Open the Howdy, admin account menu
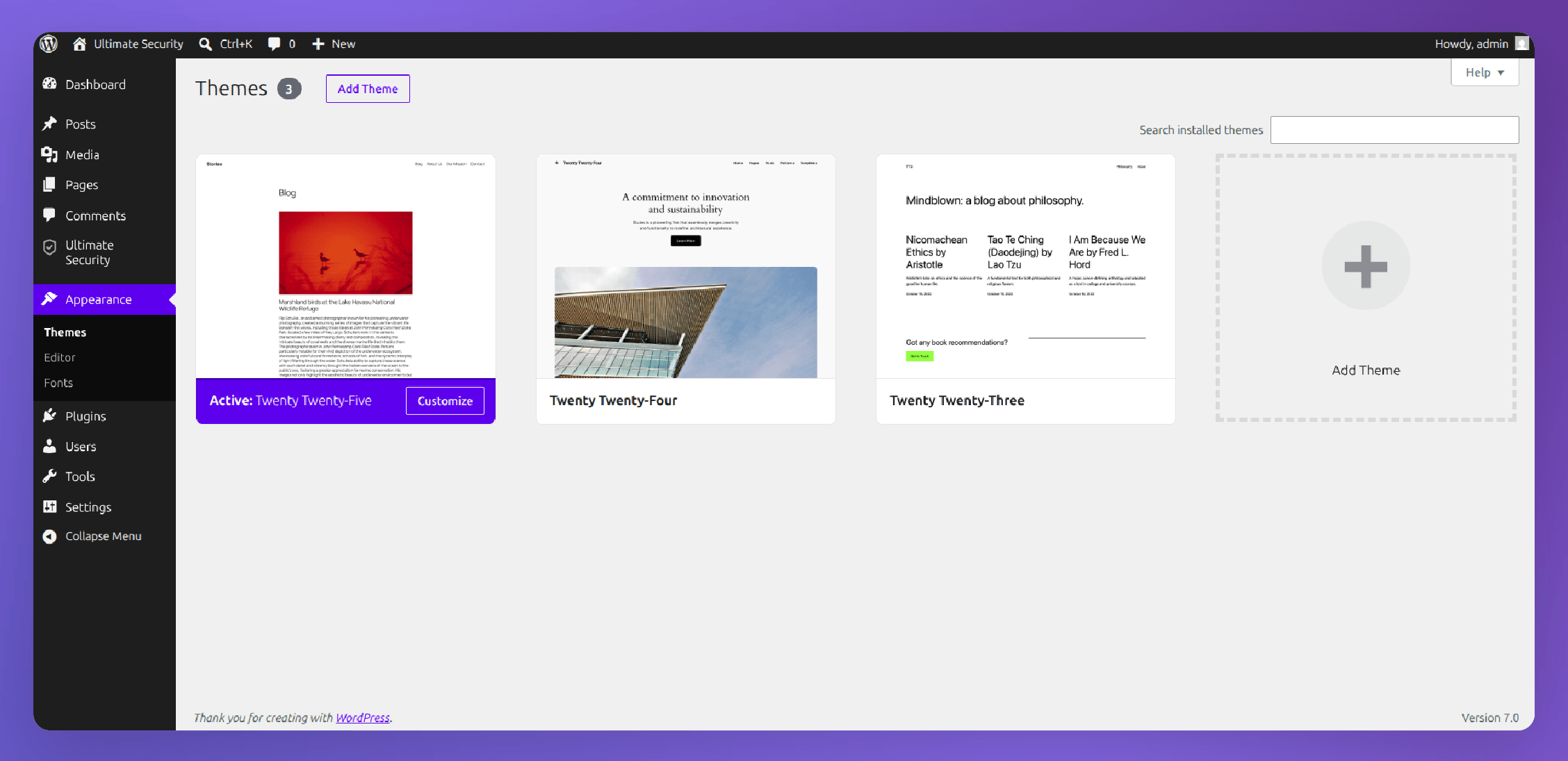Screen dimensions: 1568x761 coord(1481,44)
